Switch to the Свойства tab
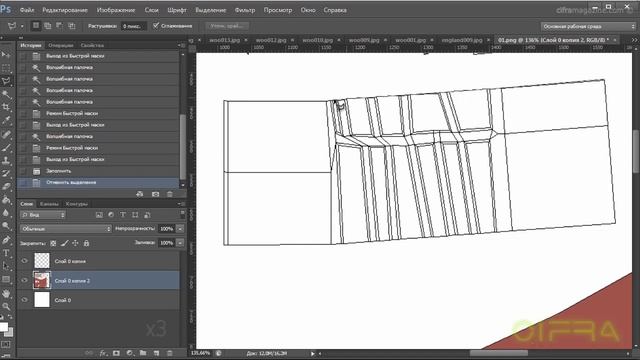The height and width of the screenshot is (360, 640). click(x=92, y=45)
